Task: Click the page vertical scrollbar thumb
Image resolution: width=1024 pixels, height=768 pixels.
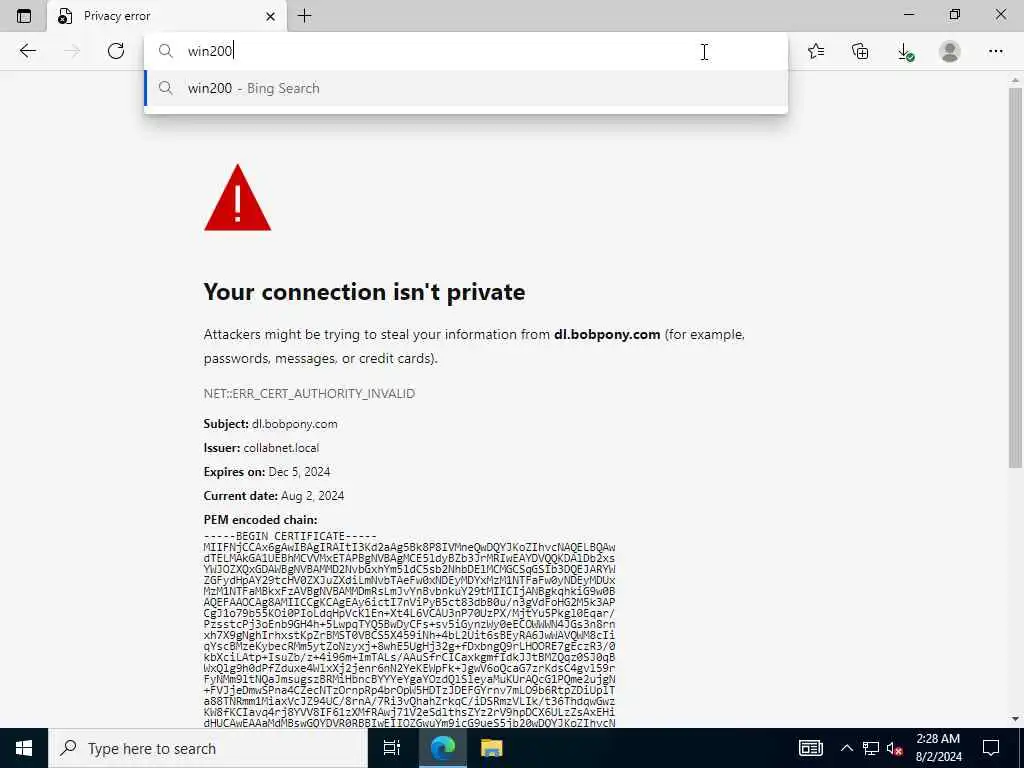Action: 1014,278
